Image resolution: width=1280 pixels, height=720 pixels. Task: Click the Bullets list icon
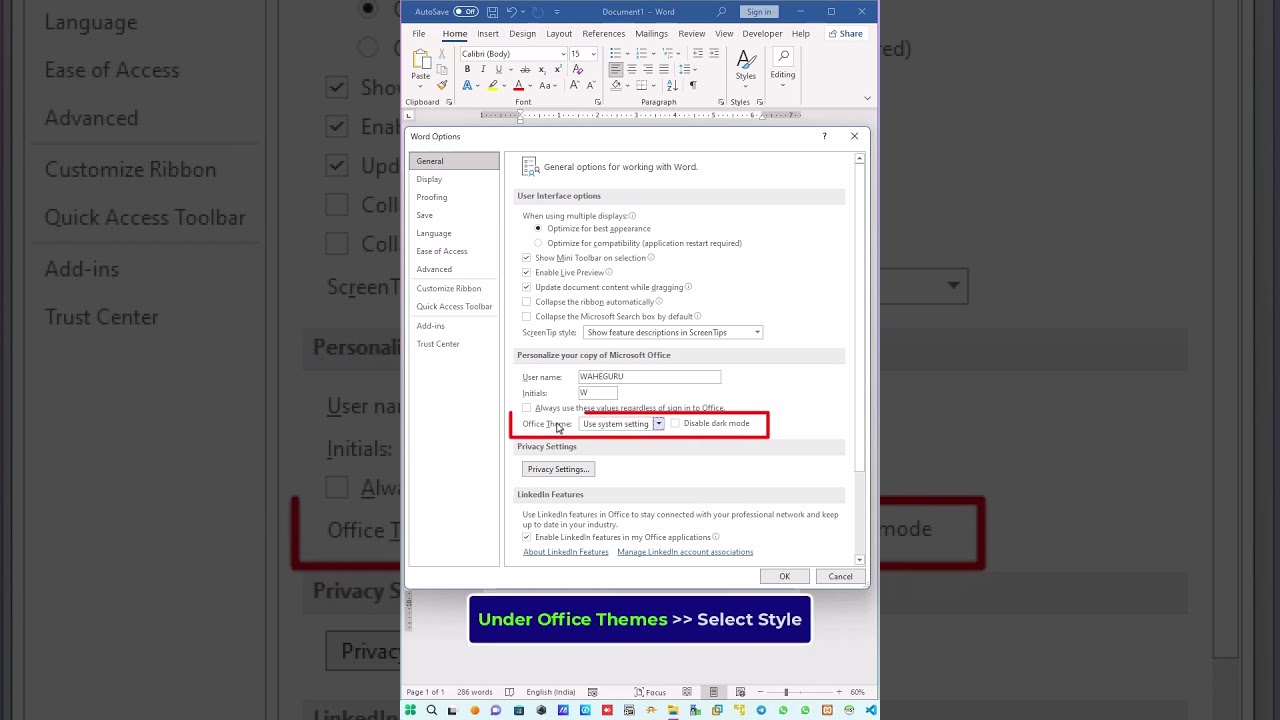[x=616, y=53]
